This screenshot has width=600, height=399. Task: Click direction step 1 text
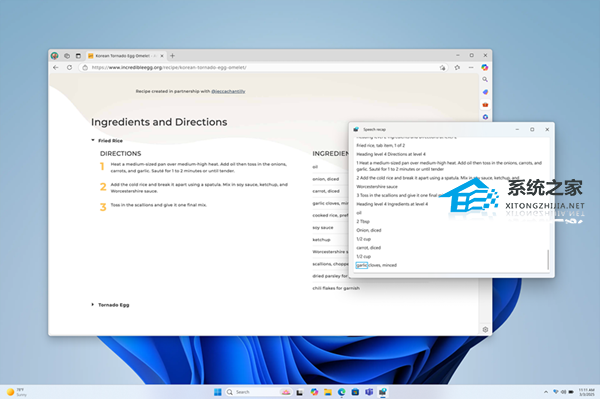[x=199, y=168]
